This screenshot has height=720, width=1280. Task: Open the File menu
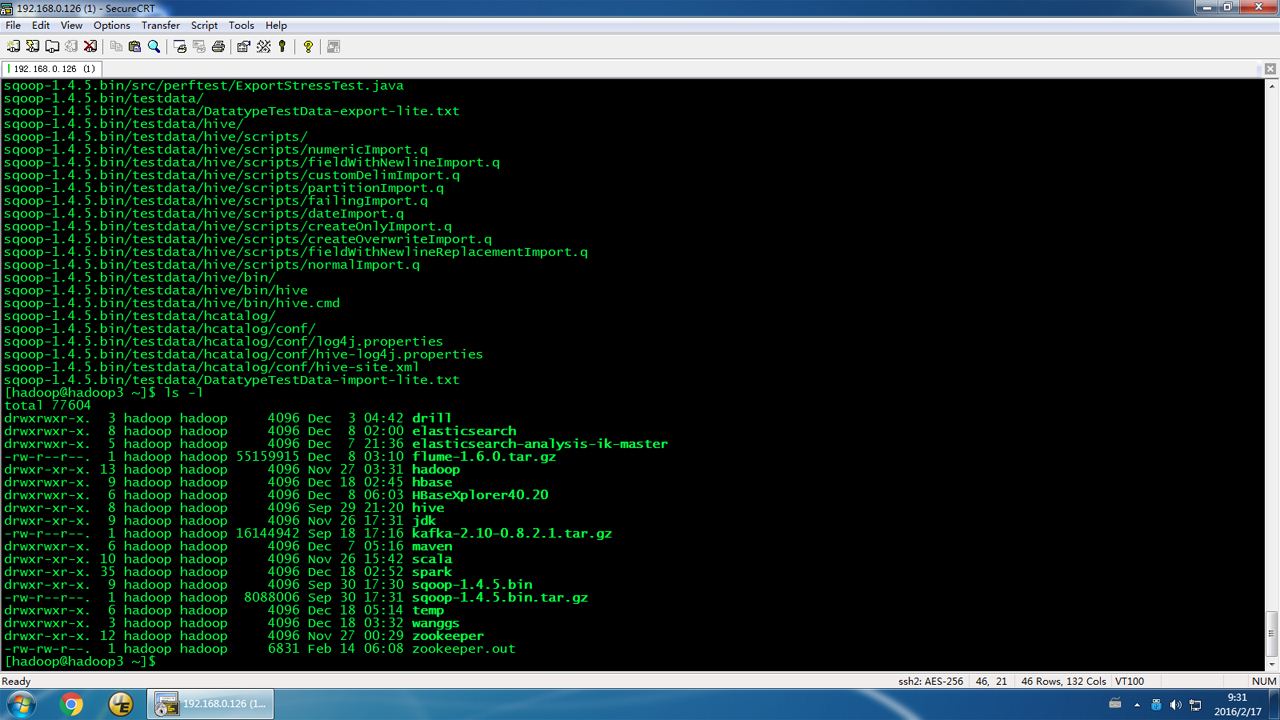pos(13,25)
